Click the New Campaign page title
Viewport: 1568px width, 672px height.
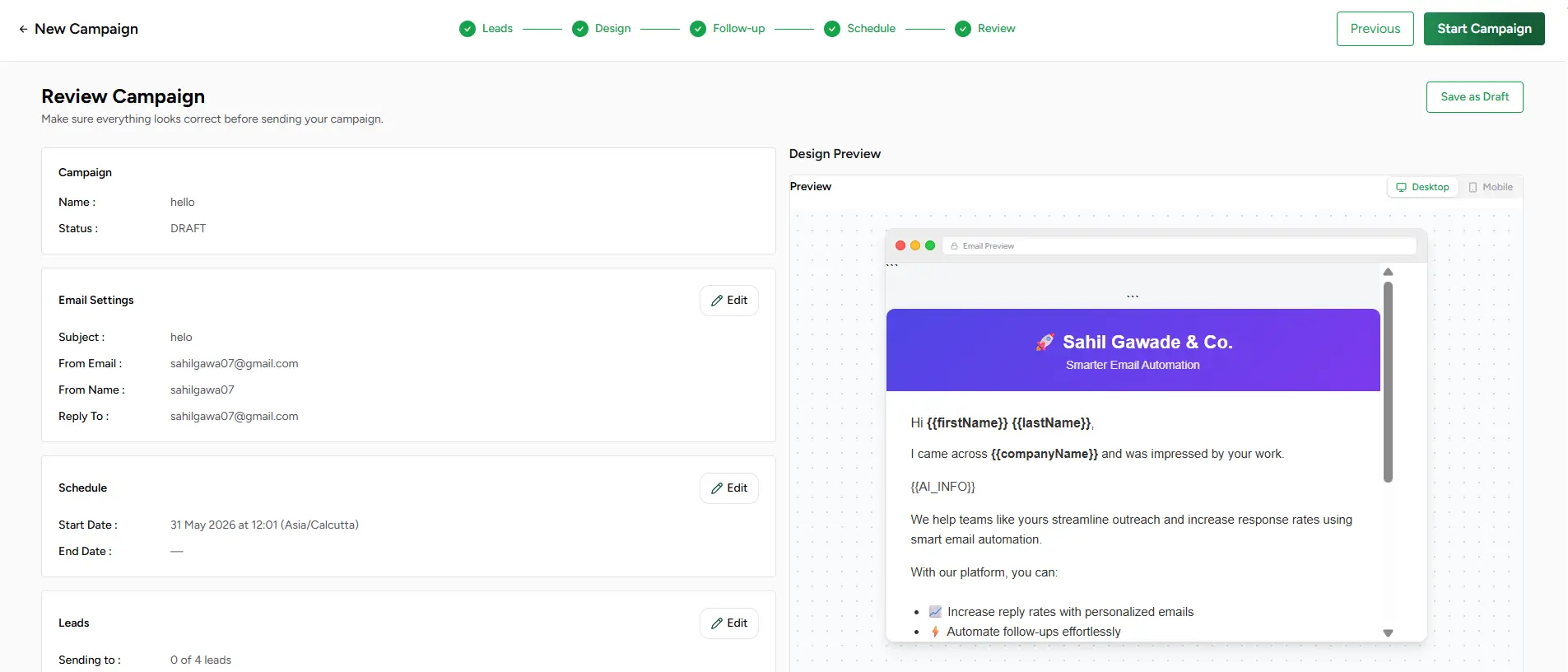(x=86, y=29)
